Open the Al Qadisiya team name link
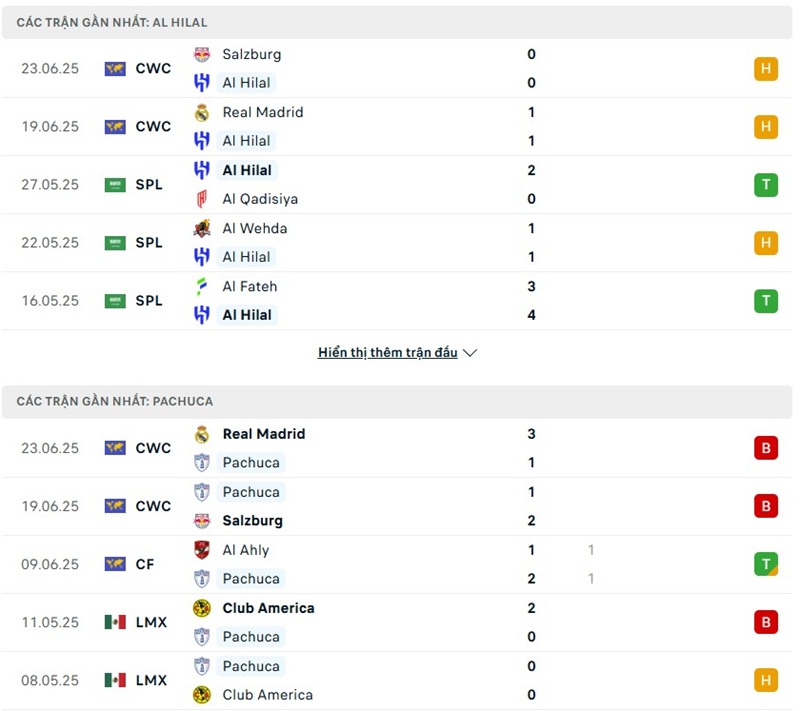Image resolution: width=800 pixels, height=711 pixels. pos(260,198)
